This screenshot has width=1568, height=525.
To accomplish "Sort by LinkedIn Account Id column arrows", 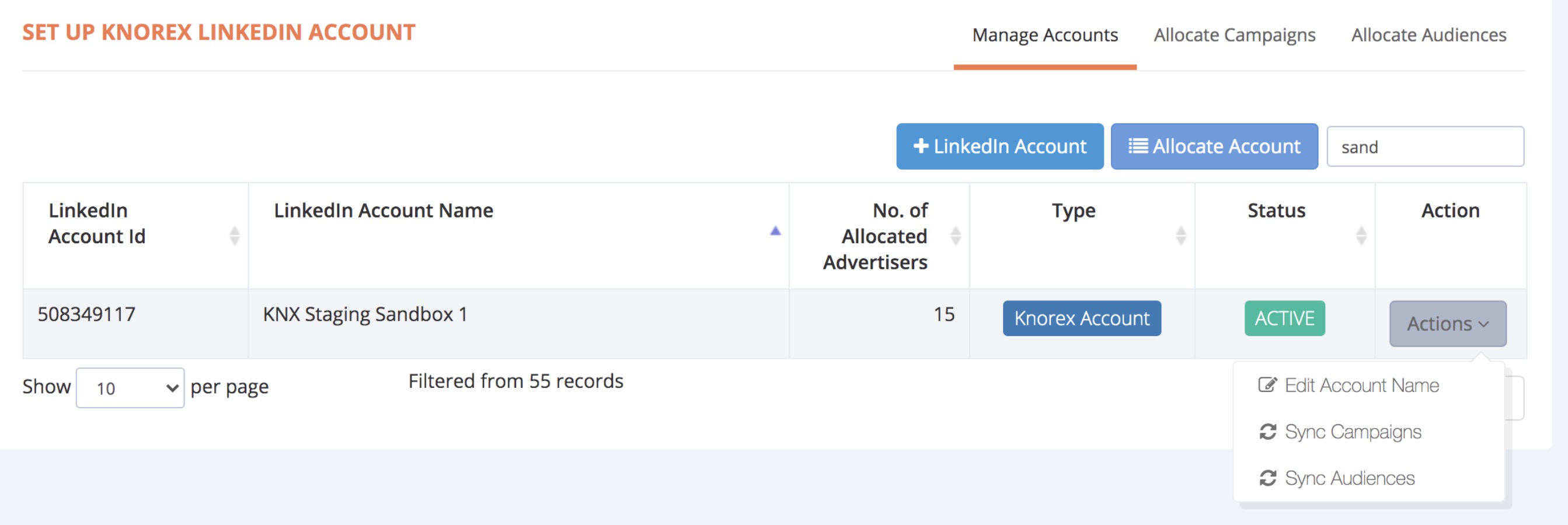I will (234, 236).
